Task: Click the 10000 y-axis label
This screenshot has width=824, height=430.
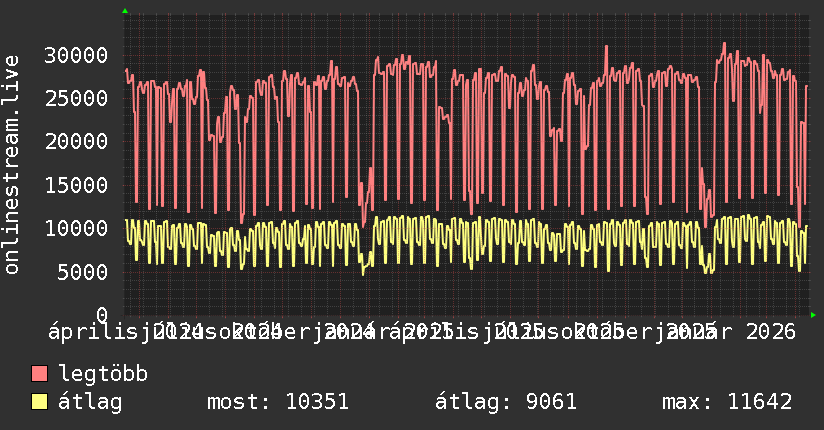Action: click(76, 228)
